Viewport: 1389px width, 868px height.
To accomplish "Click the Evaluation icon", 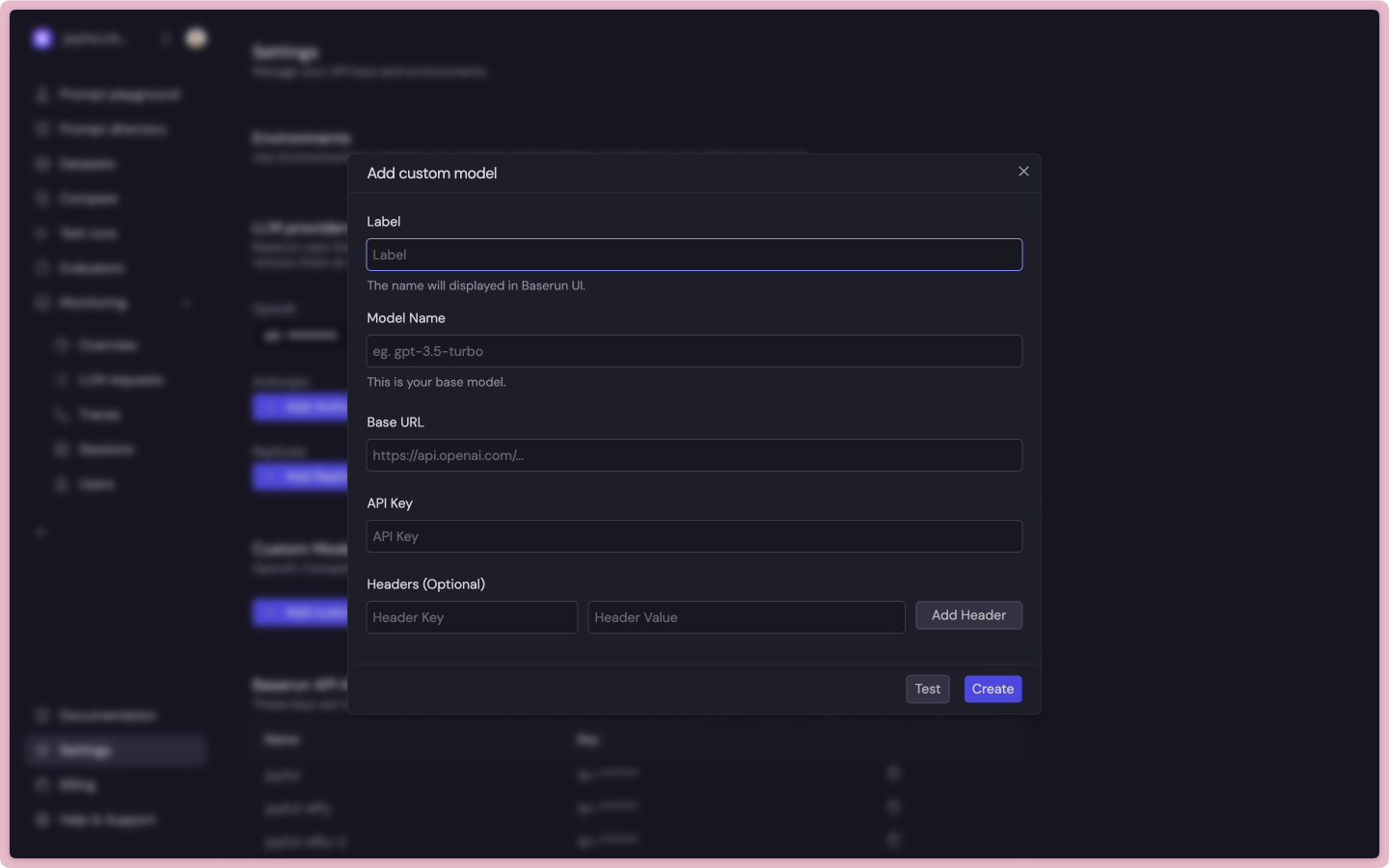I will pyautogui.click(x=41, y=268).
